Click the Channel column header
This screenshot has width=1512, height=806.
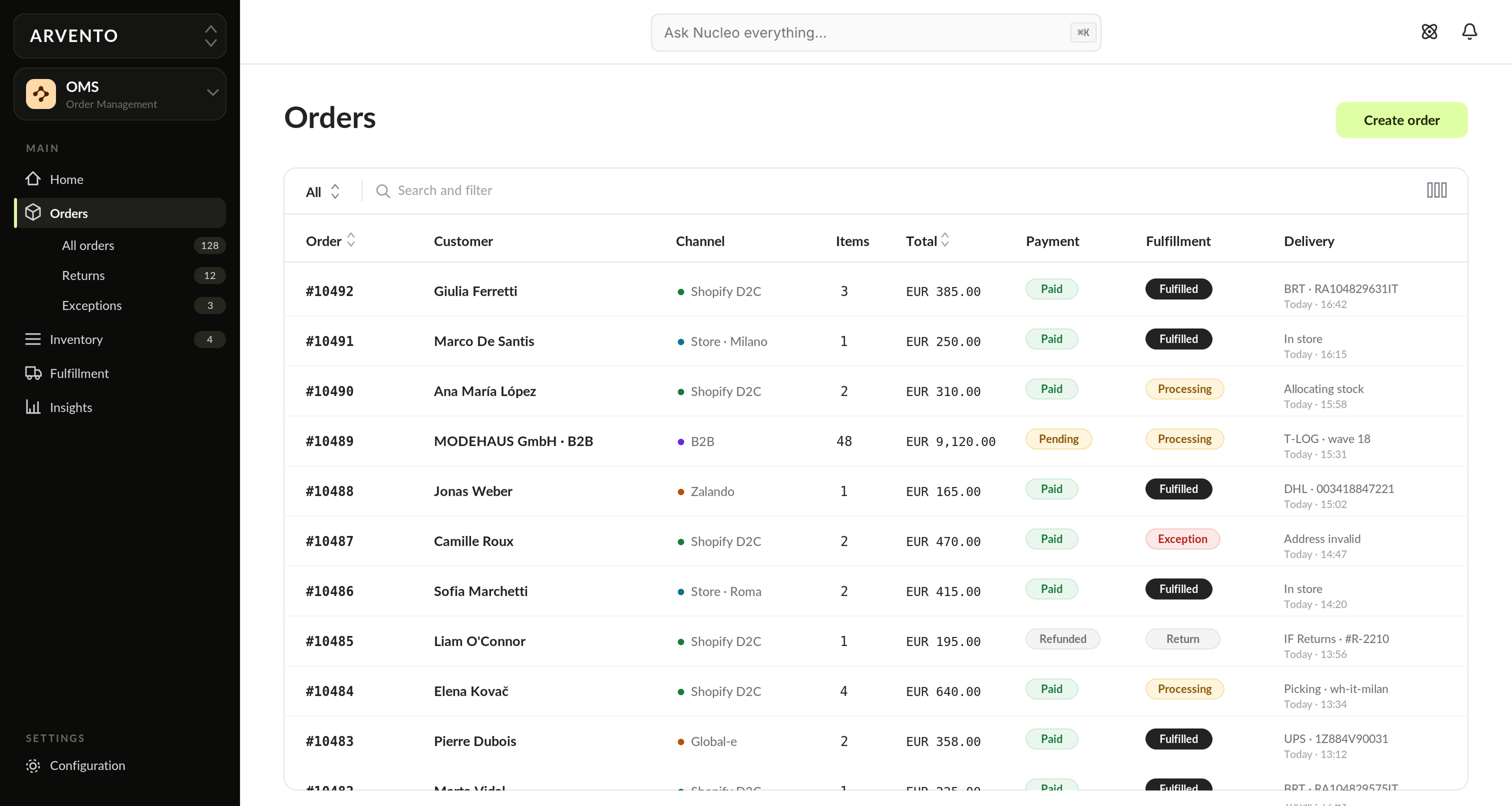tap(699, 240)
